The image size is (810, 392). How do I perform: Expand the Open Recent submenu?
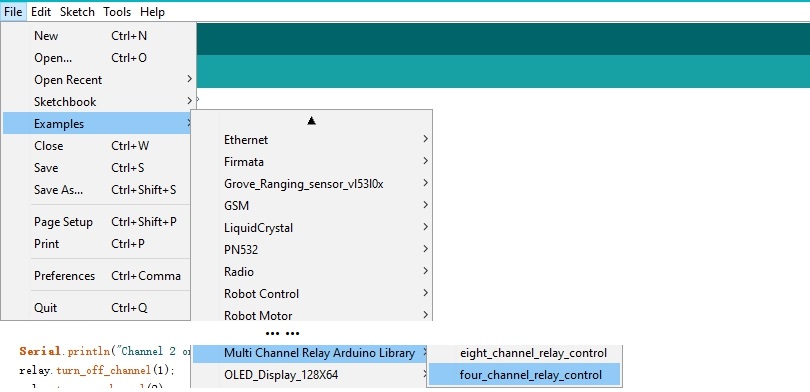(x=97, y=80)
